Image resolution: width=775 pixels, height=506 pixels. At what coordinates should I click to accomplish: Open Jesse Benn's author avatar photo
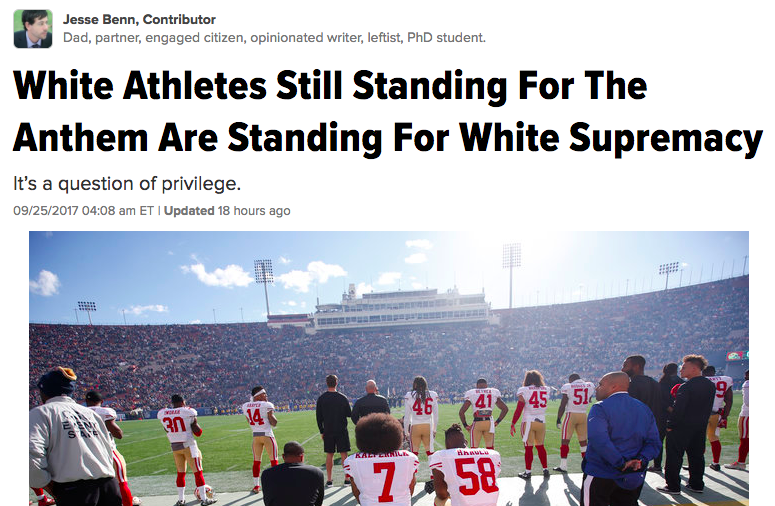33,29
